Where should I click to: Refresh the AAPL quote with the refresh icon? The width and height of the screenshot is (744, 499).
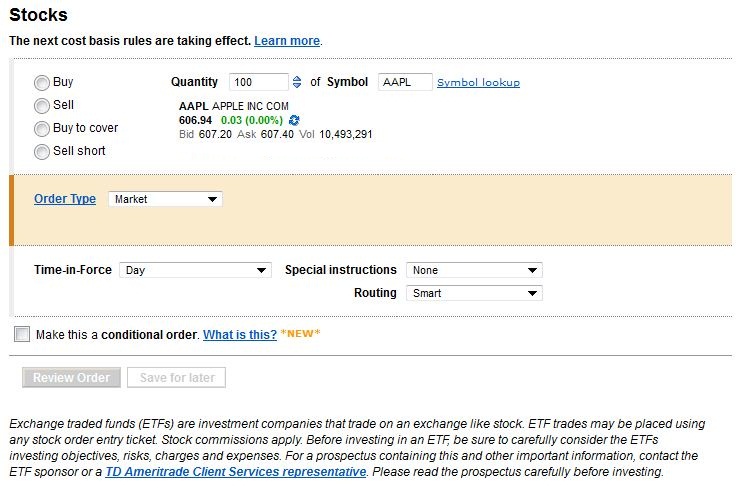pos(294,120)
